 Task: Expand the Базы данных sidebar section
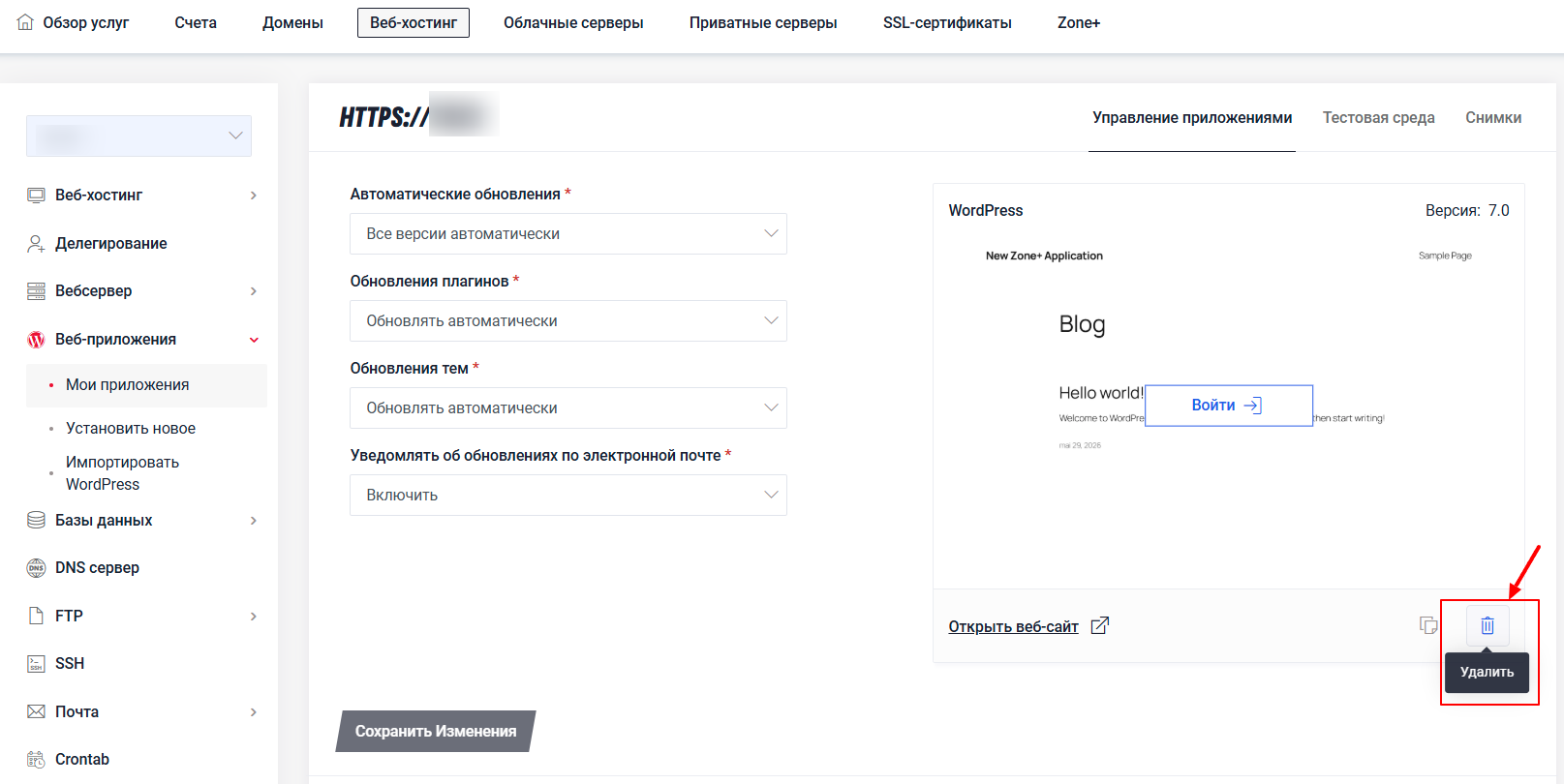click(x=143, y=521)
